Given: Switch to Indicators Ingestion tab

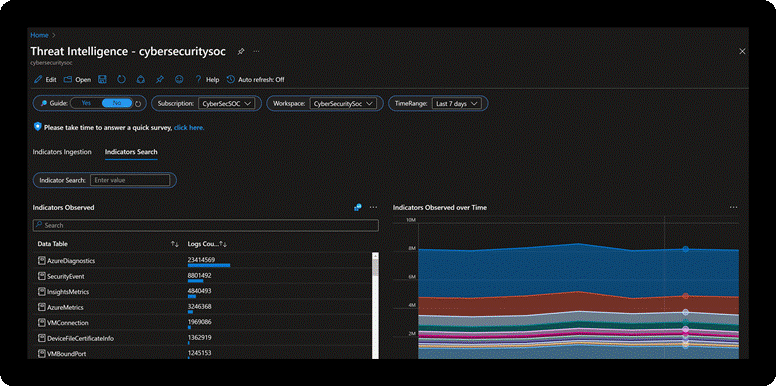Looking at the screenshot, I should pyautogui.click(x=62, y=152).
